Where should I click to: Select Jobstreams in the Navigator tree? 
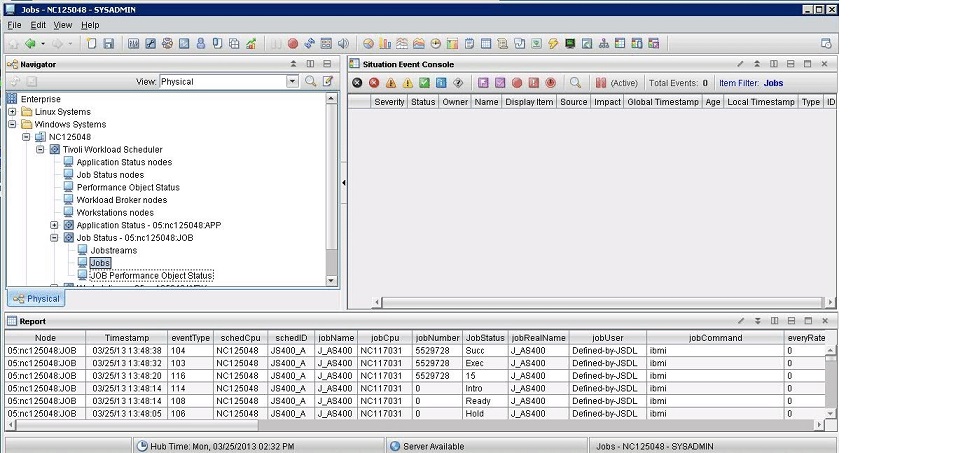[114, 250]
